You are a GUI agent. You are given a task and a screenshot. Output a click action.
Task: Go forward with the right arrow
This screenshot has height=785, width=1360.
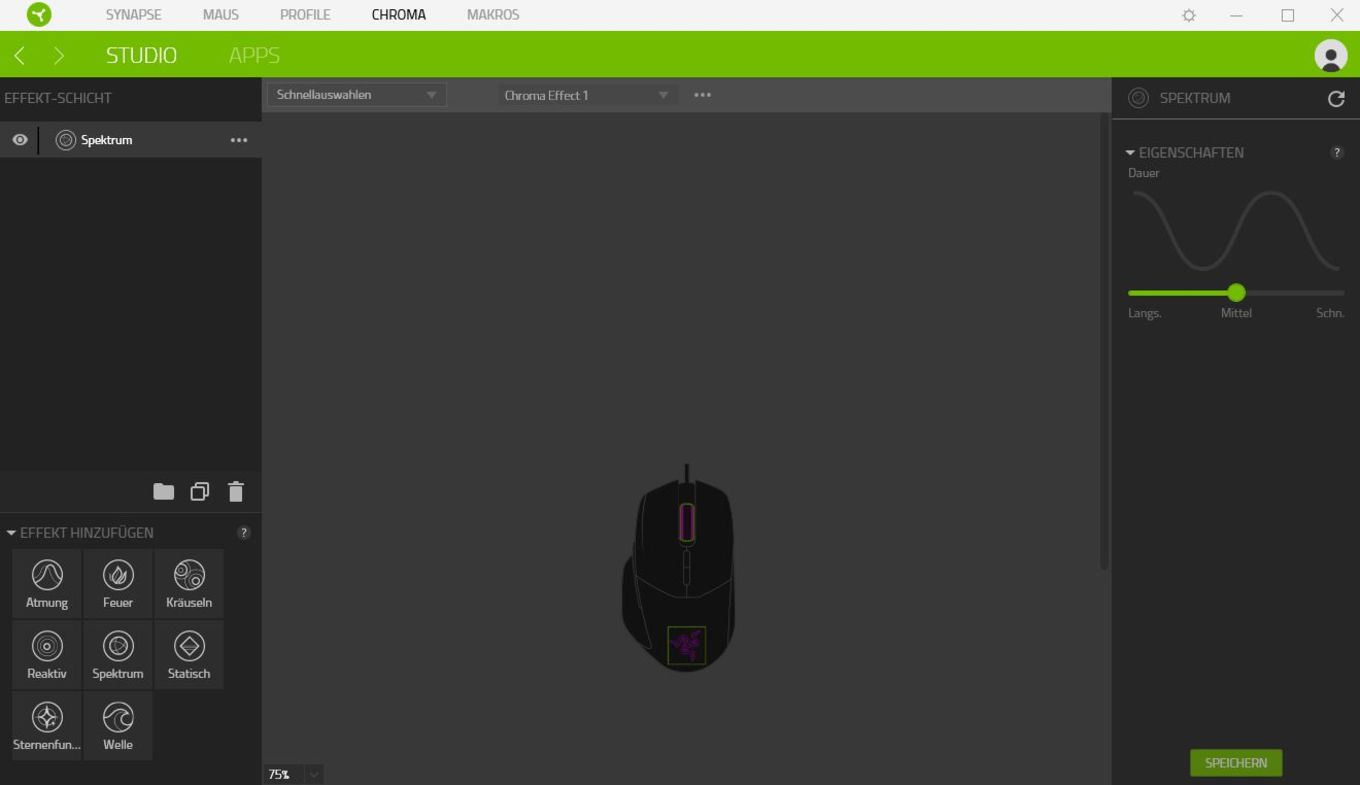(x=59, y=56)
